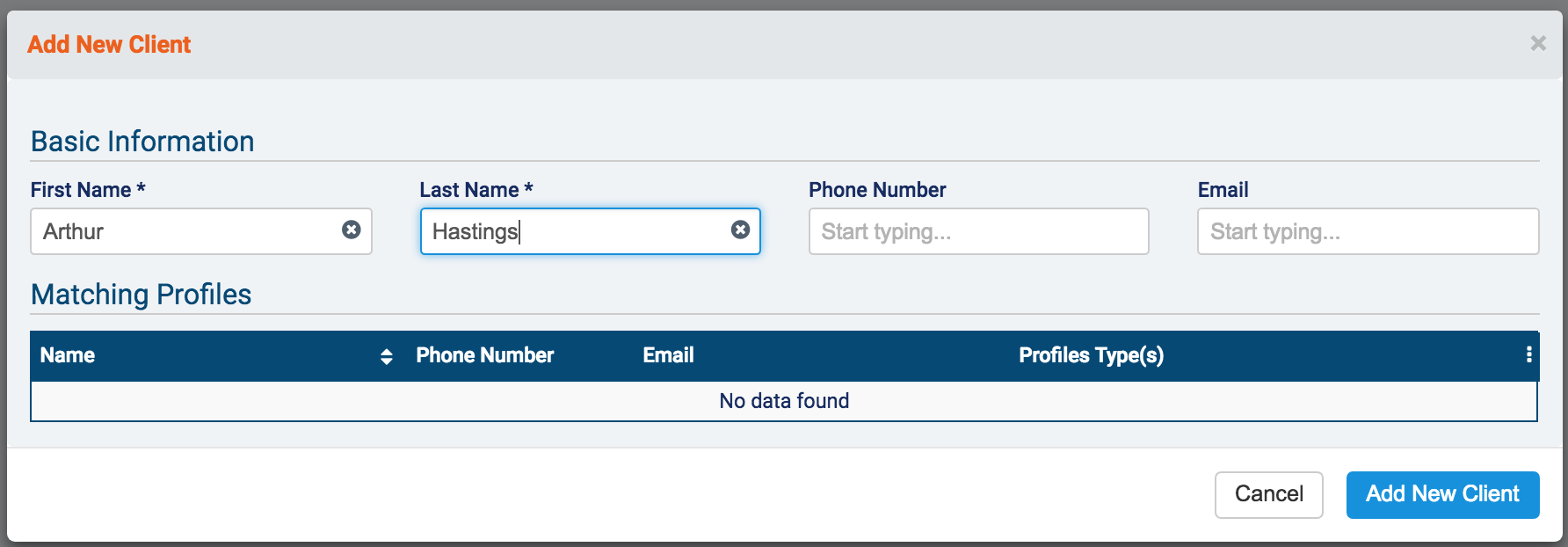The image size is (1568, 547).
Task: Click the Email table column header
Action: pyautogui.click(x=668, y=355)
